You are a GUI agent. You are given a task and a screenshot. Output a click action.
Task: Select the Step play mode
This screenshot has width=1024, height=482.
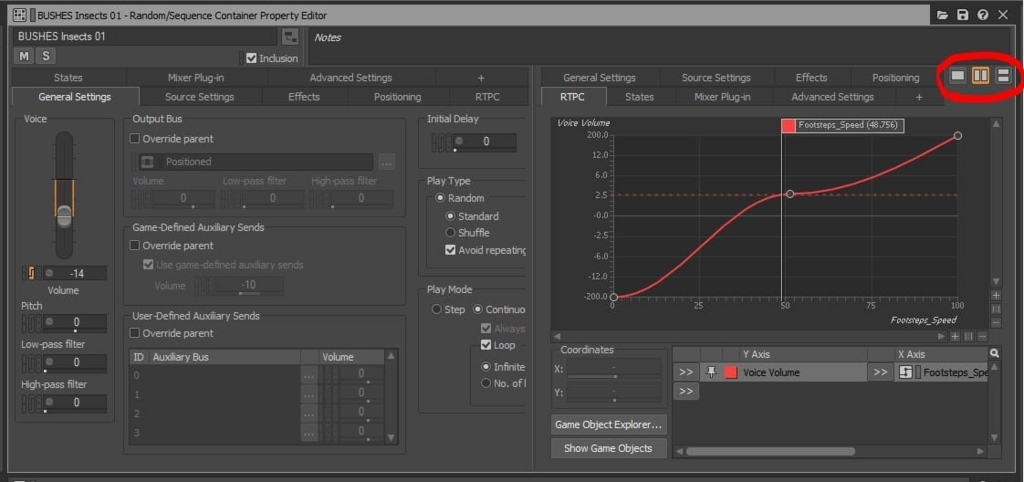coord(436,310)
